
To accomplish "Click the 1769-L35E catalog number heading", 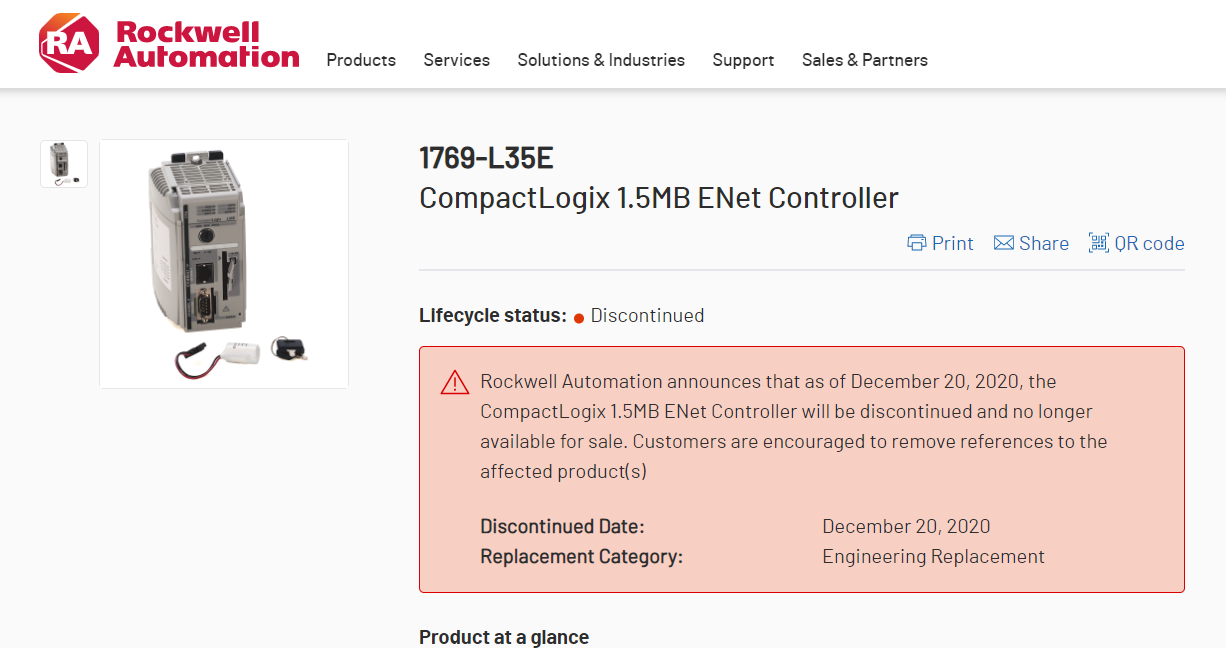I will pos(486,158).
